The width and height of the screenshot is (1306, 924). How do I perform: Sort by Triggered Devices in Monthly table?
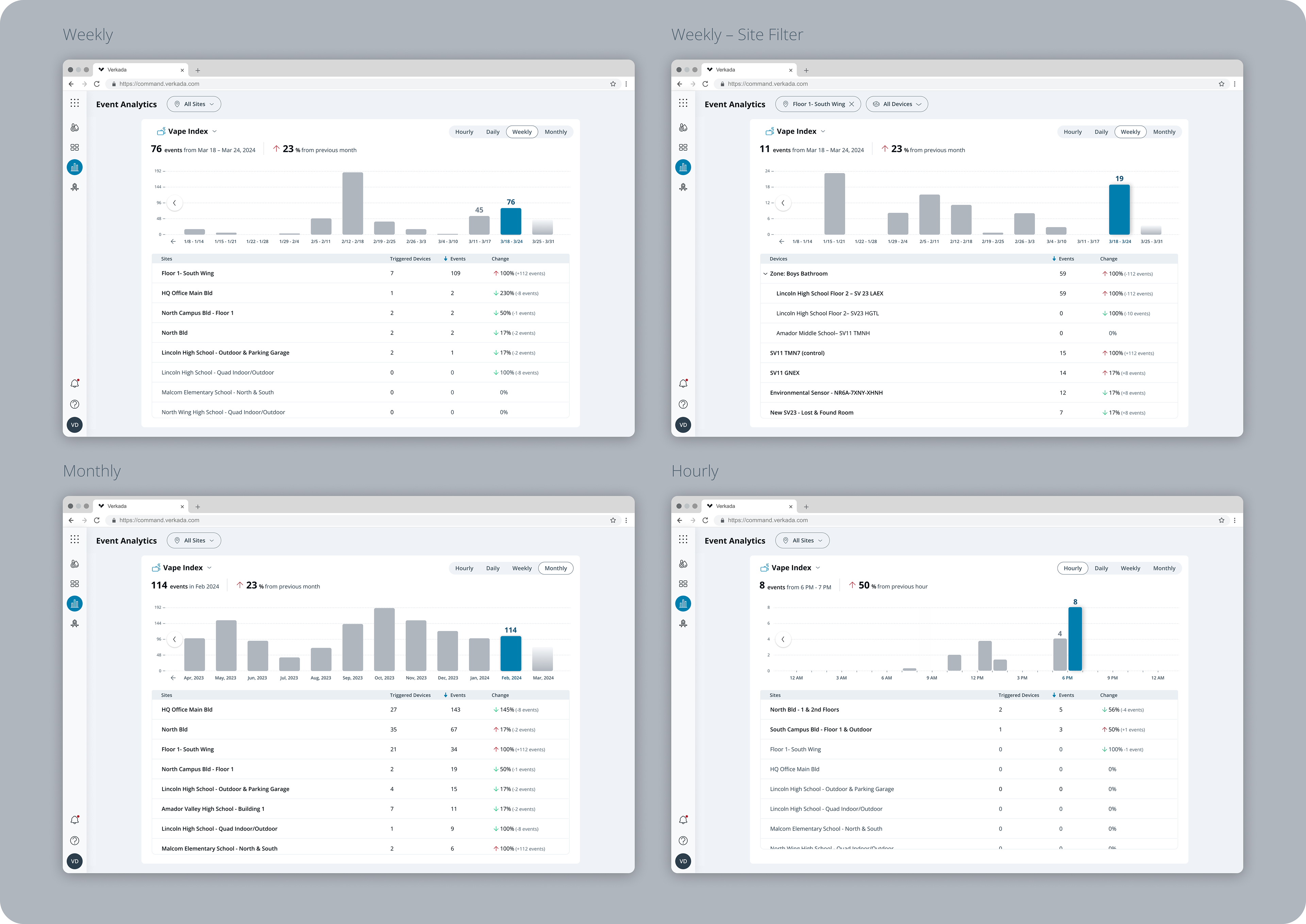(x=410, y=695)
